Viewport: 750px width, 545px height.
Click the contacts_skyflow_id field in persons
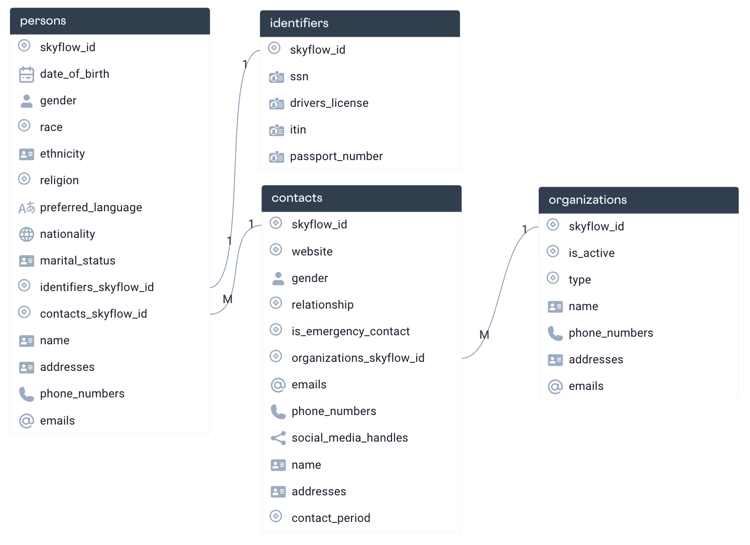(110, 314)
